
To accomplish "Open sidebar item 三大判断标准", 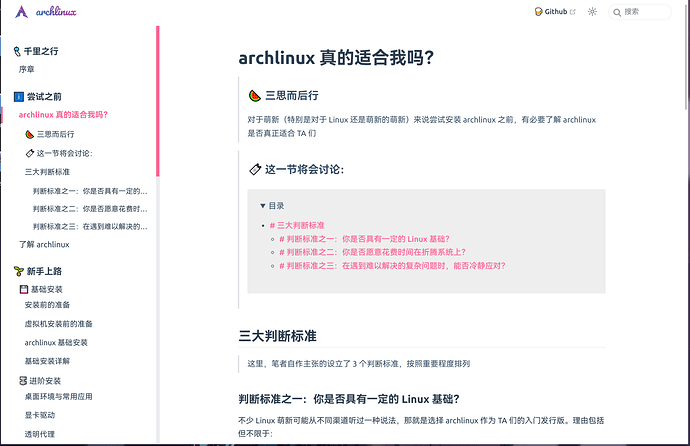I will click(x=47, y=172).
